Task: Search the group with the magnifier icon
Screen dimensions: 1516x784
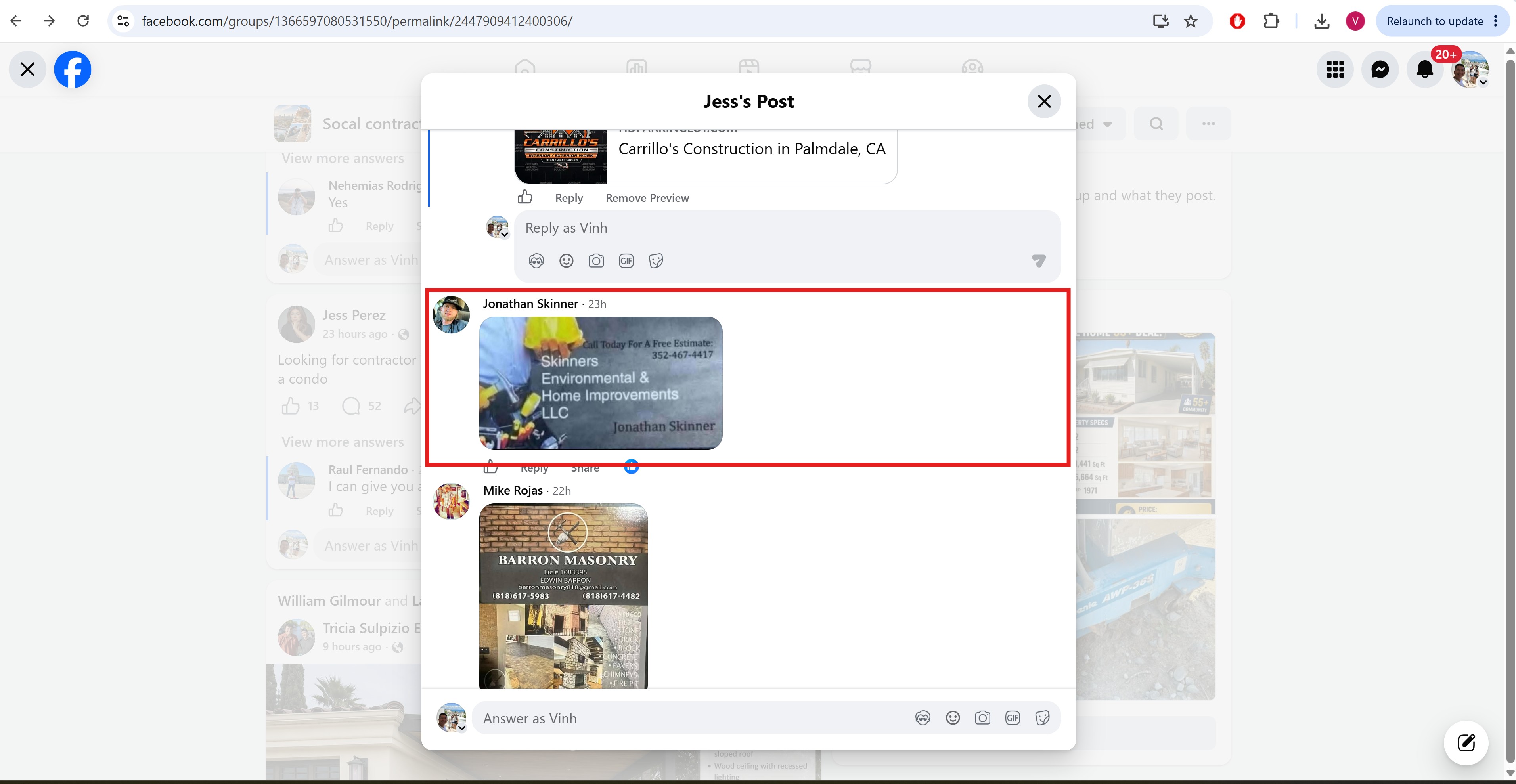Action: 1156,124
